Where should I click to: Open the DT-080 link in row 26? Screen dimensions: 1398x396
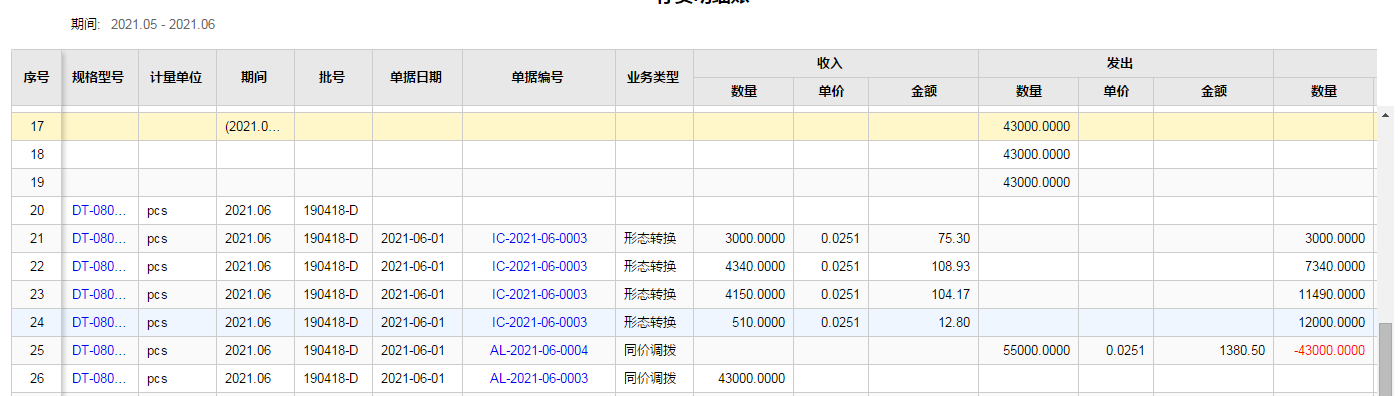99,379
